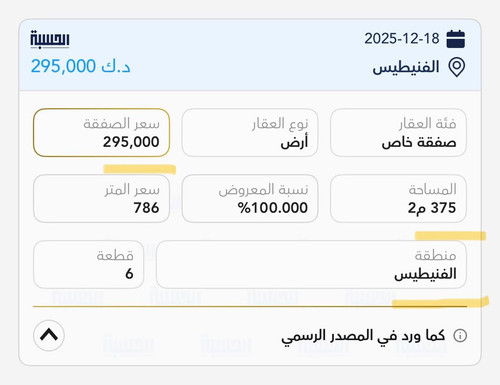Click the المساحة 375 م2 box
Image resolution: width=500 pixels, height=385 pixels.
[x=398, y=198]
